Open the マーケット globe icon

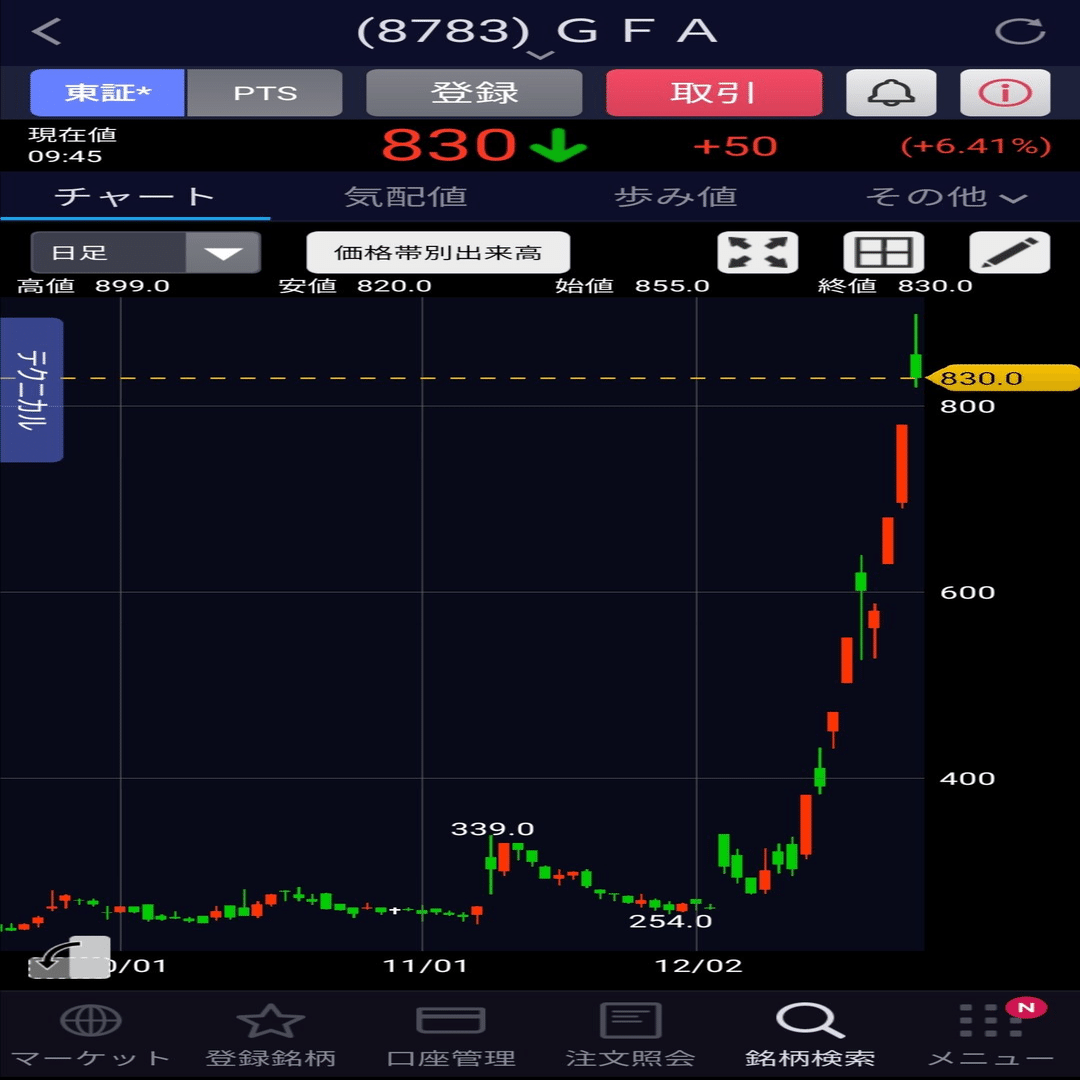[x=90, y=1019]
